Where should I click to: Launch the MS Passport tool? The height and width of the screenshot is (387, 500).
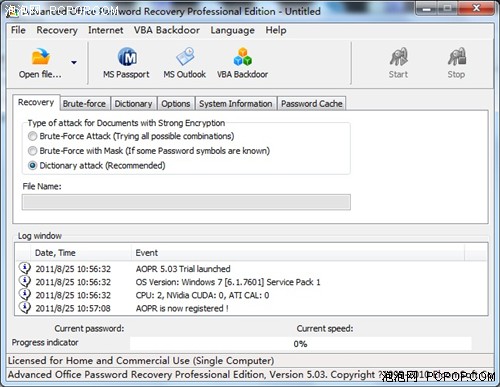click(x=126, y=63)
